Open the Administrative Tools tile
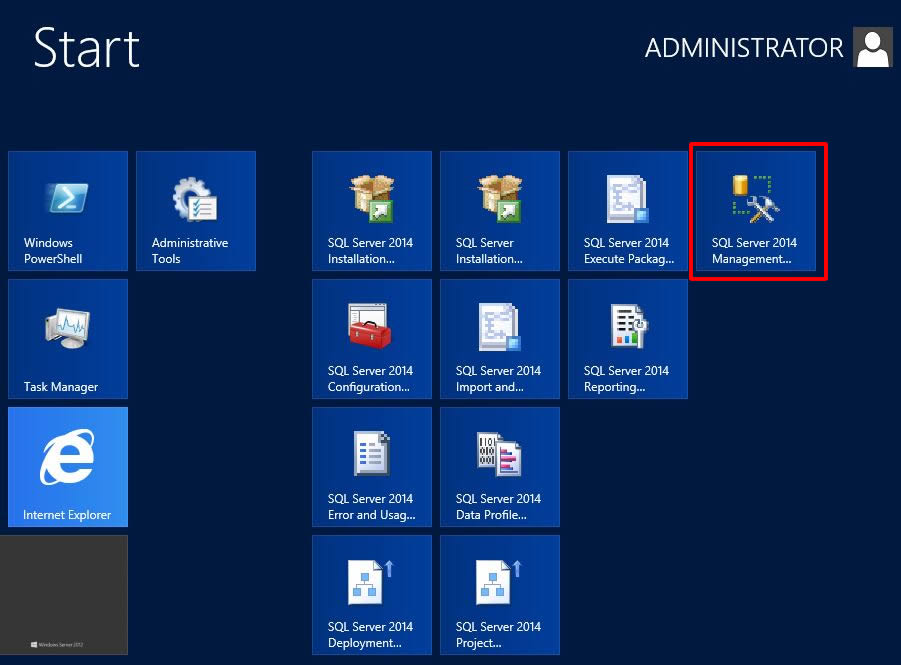The width and height of the screenshot is (901, 665). pyautogui.click(x=196, y=211)
